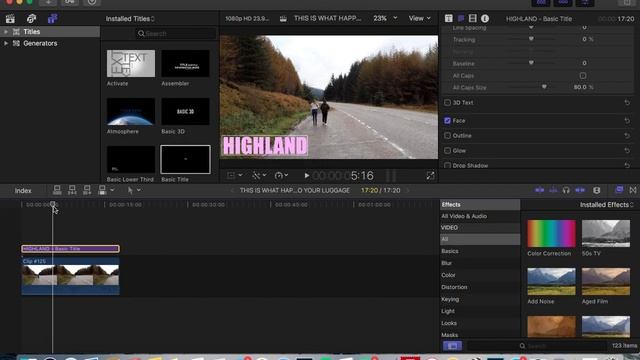
Task: Click the titles search field
Action: [176, 33]
